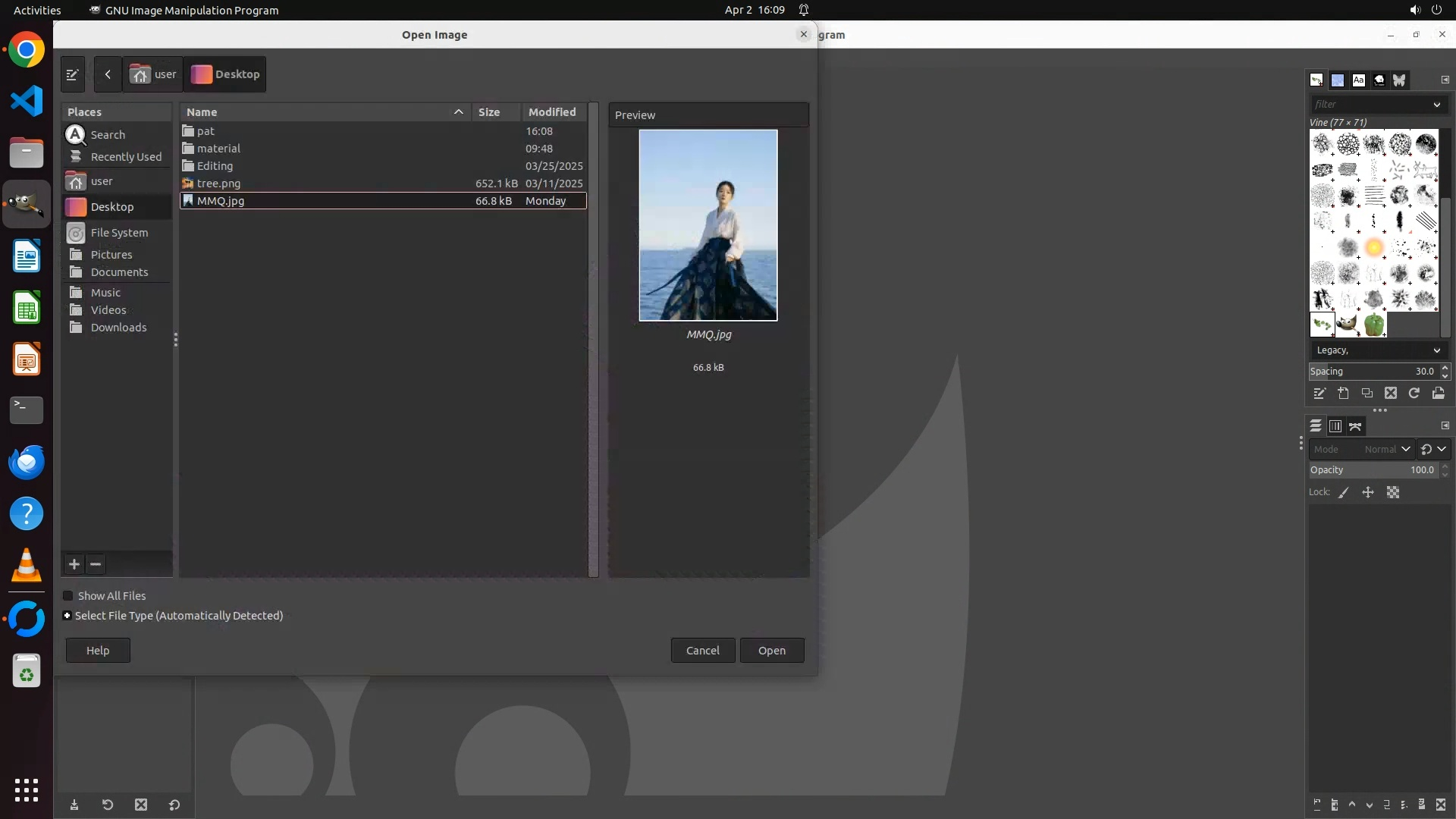1456x819 pixels.
Task: Enable the Show All Files checkbox
Action: point(68,596)
